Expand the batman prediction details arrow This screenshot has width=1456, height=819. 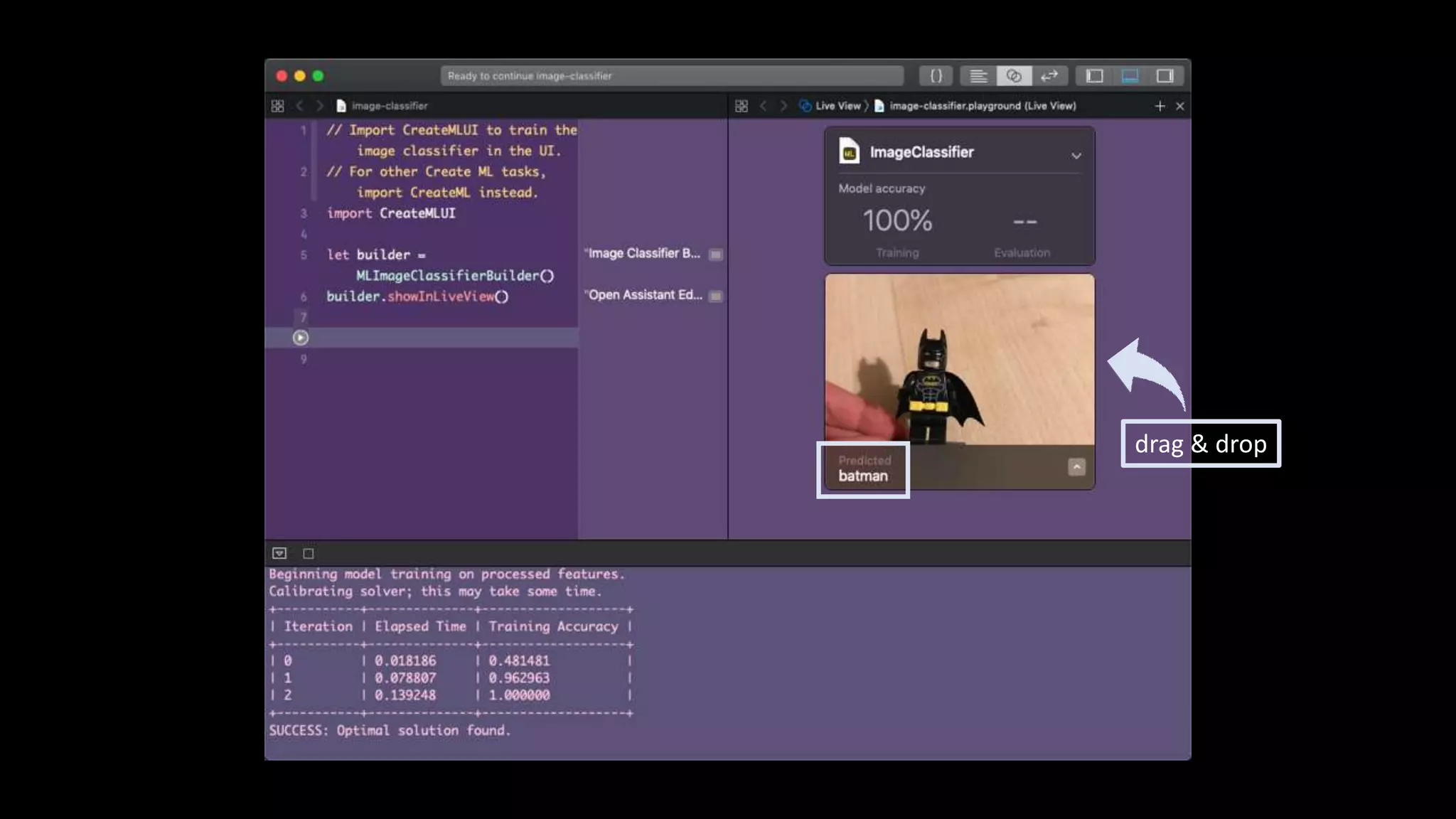coord(1076,467)
